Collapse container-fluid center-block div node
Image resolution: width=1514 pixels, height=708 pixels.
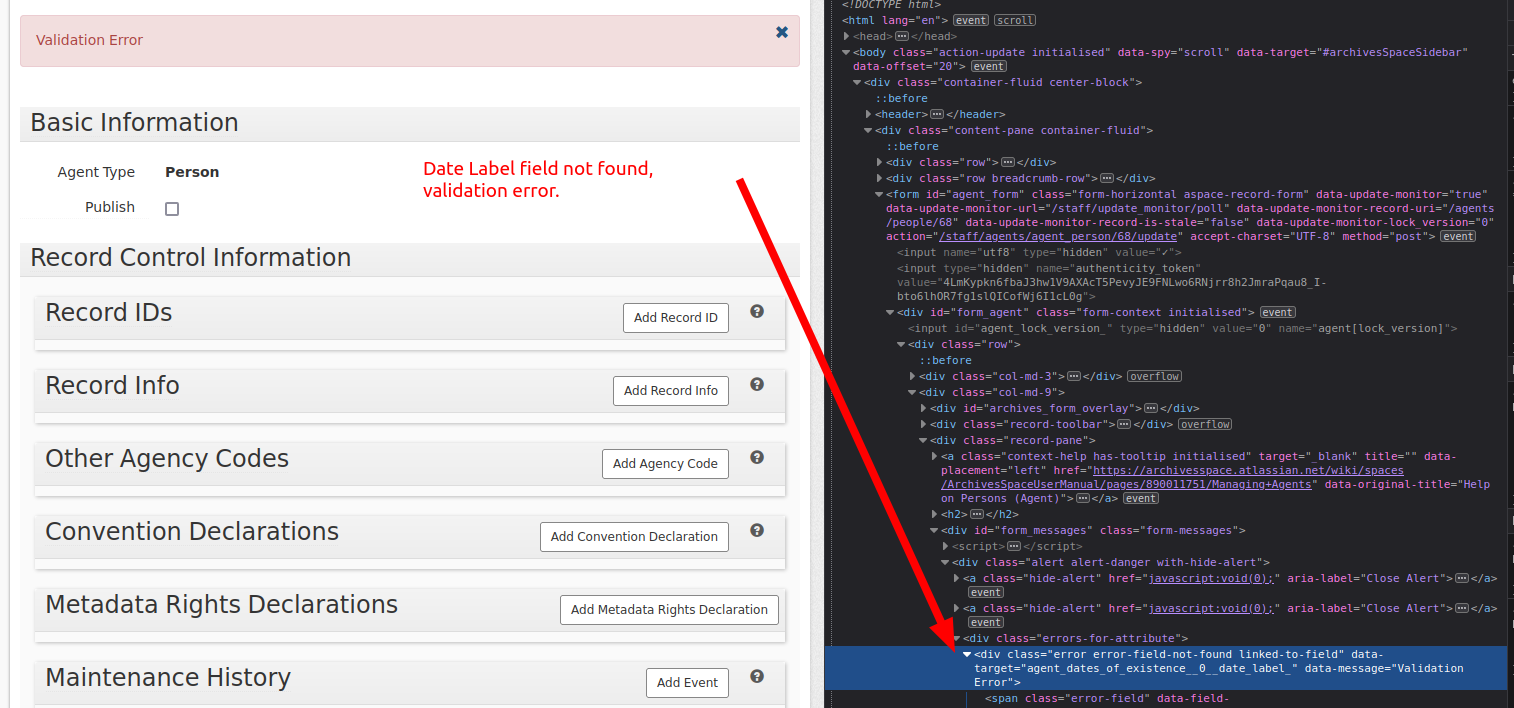tap(858, 82)
